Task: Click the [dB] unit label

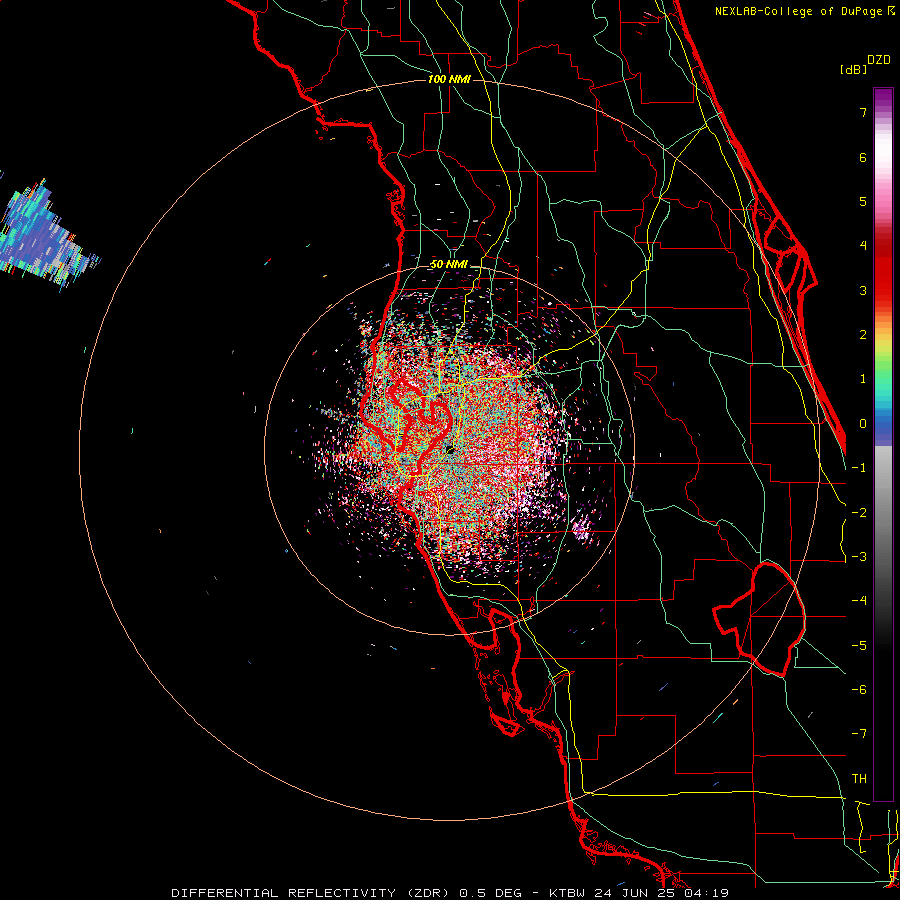Action: click(854, 69)
